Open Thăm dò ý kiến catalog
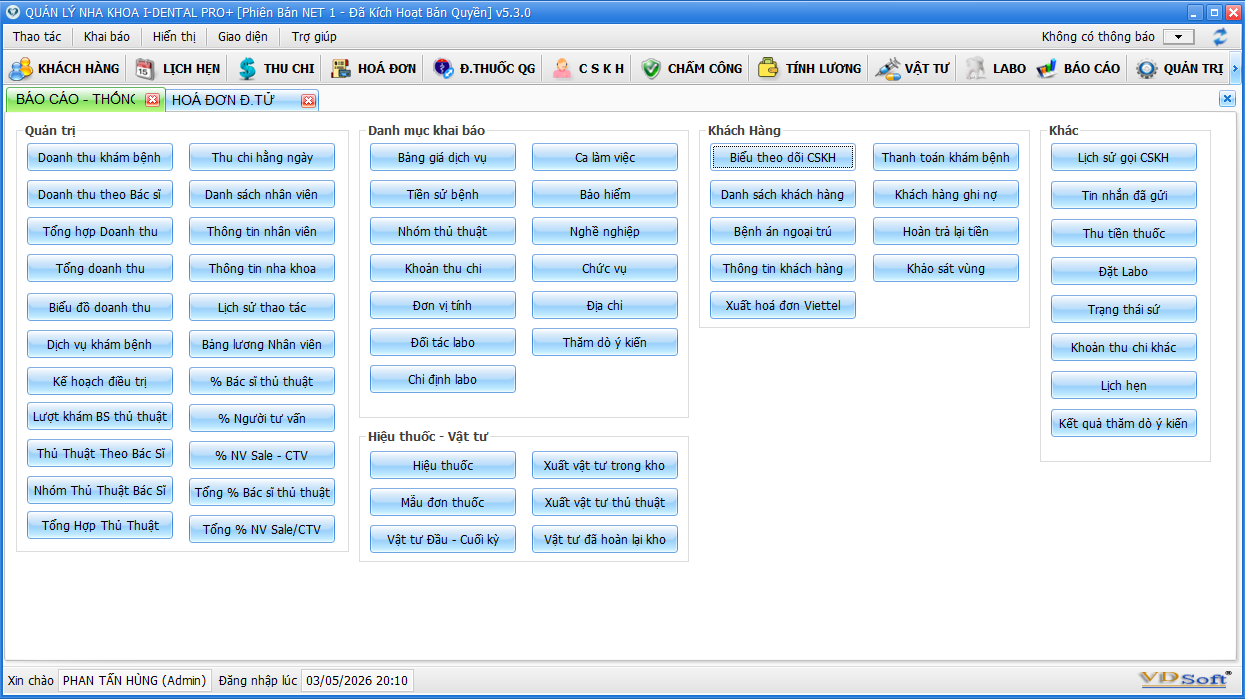This screenshot has height=699, width=1245. coord(605,342)
